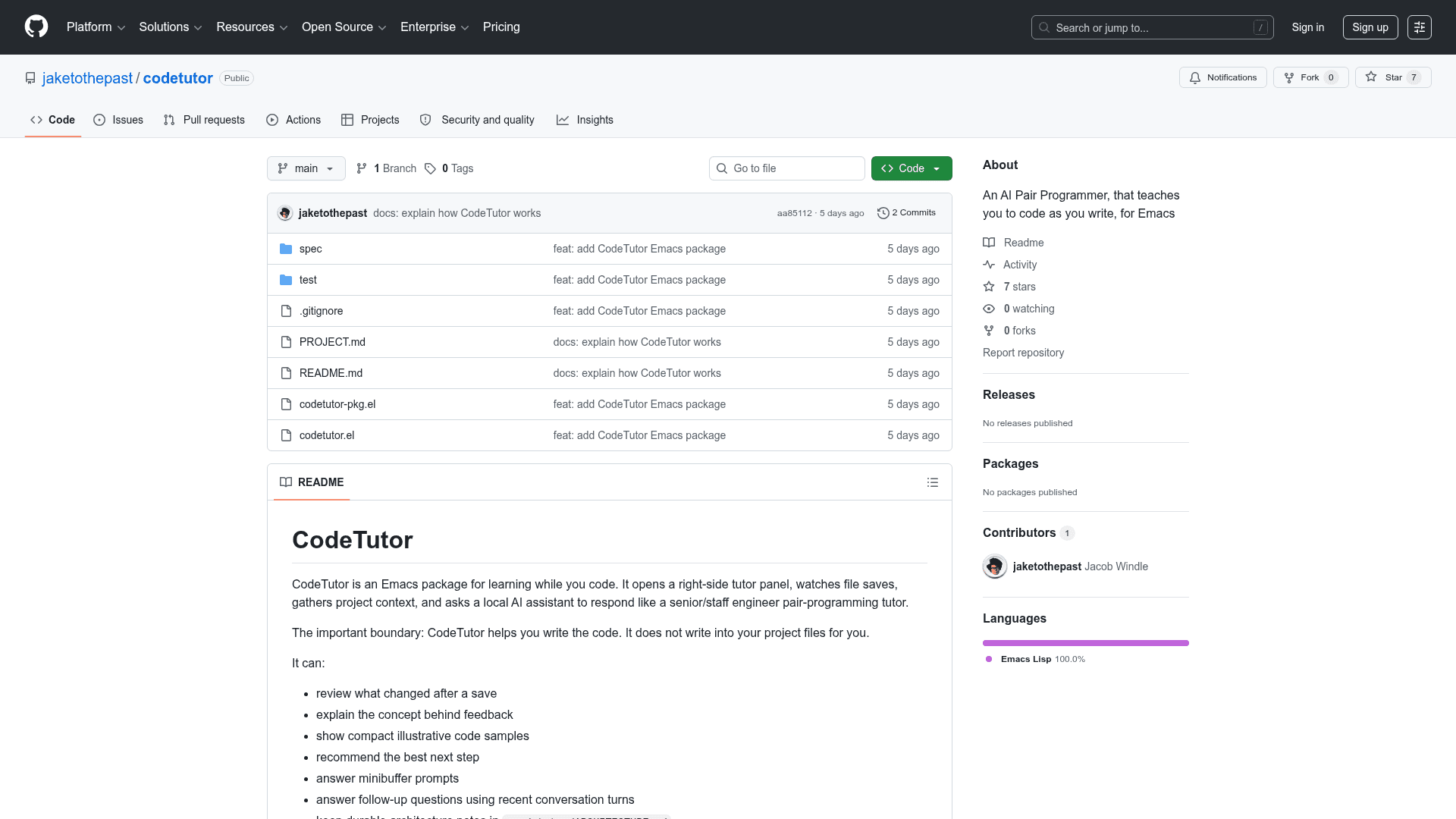Open commit hash aa85112
Image resolution: width=1456 pixels, height=819 pixels.
(x=794, y=213)
